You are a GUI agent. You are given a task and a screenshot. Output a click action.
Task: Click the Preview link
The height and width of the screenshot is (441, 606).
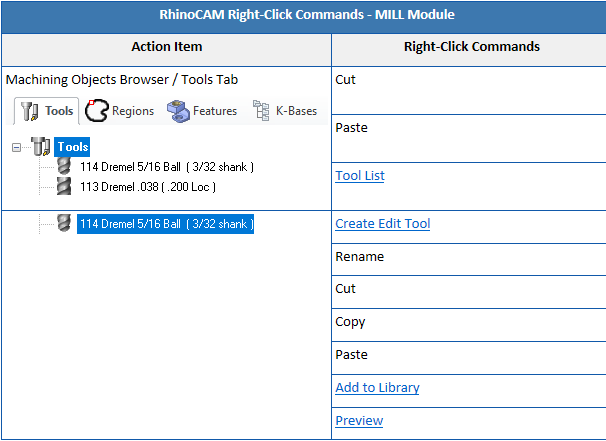[359, 421]
